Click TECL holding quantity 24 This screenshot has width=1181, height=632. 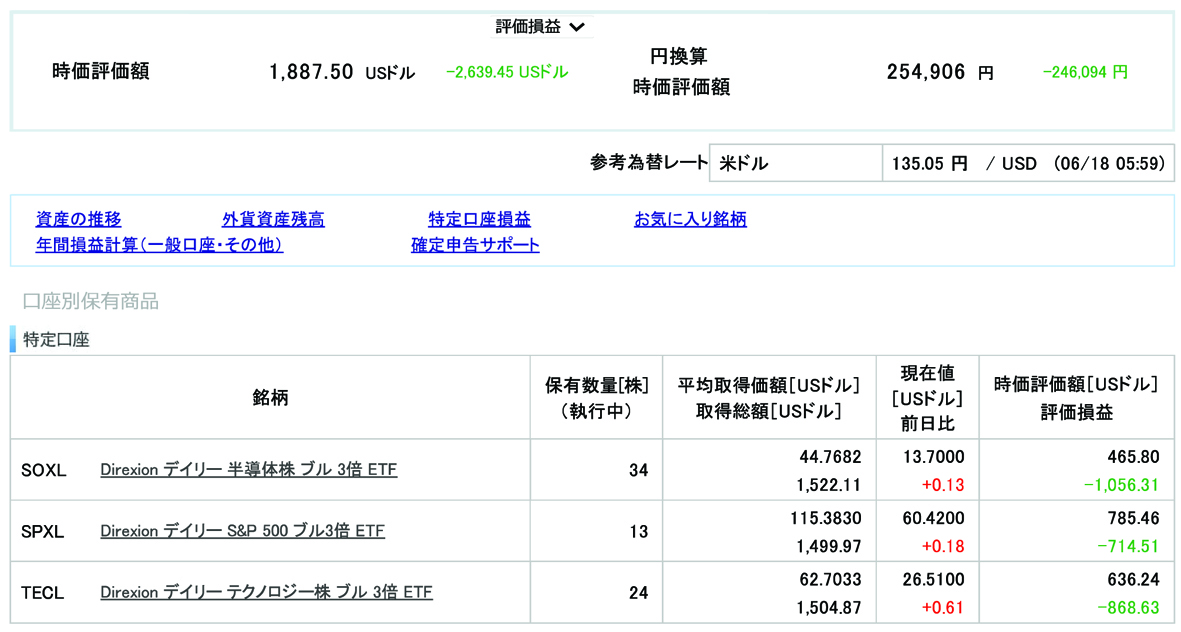pyautogui.click(x=639, y=593)
